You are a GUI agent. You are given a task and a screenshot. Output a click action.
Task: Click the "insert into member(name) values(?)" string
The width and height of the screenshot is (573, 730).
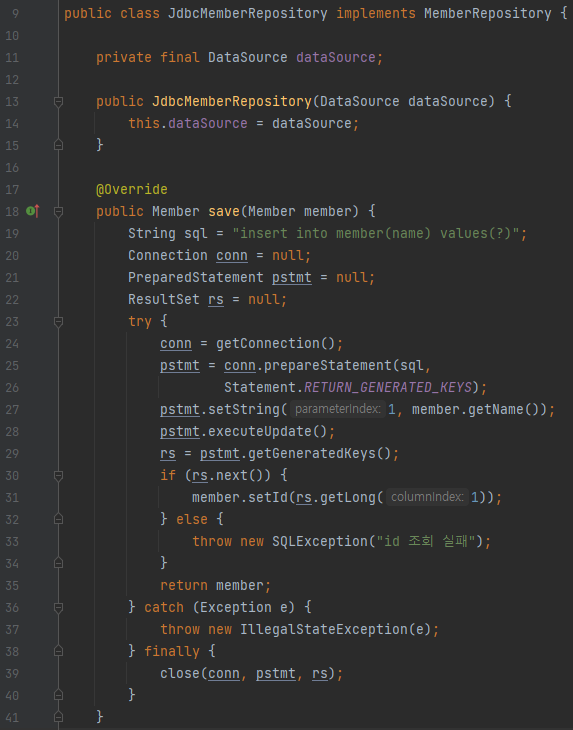click(x=376, y=233)
